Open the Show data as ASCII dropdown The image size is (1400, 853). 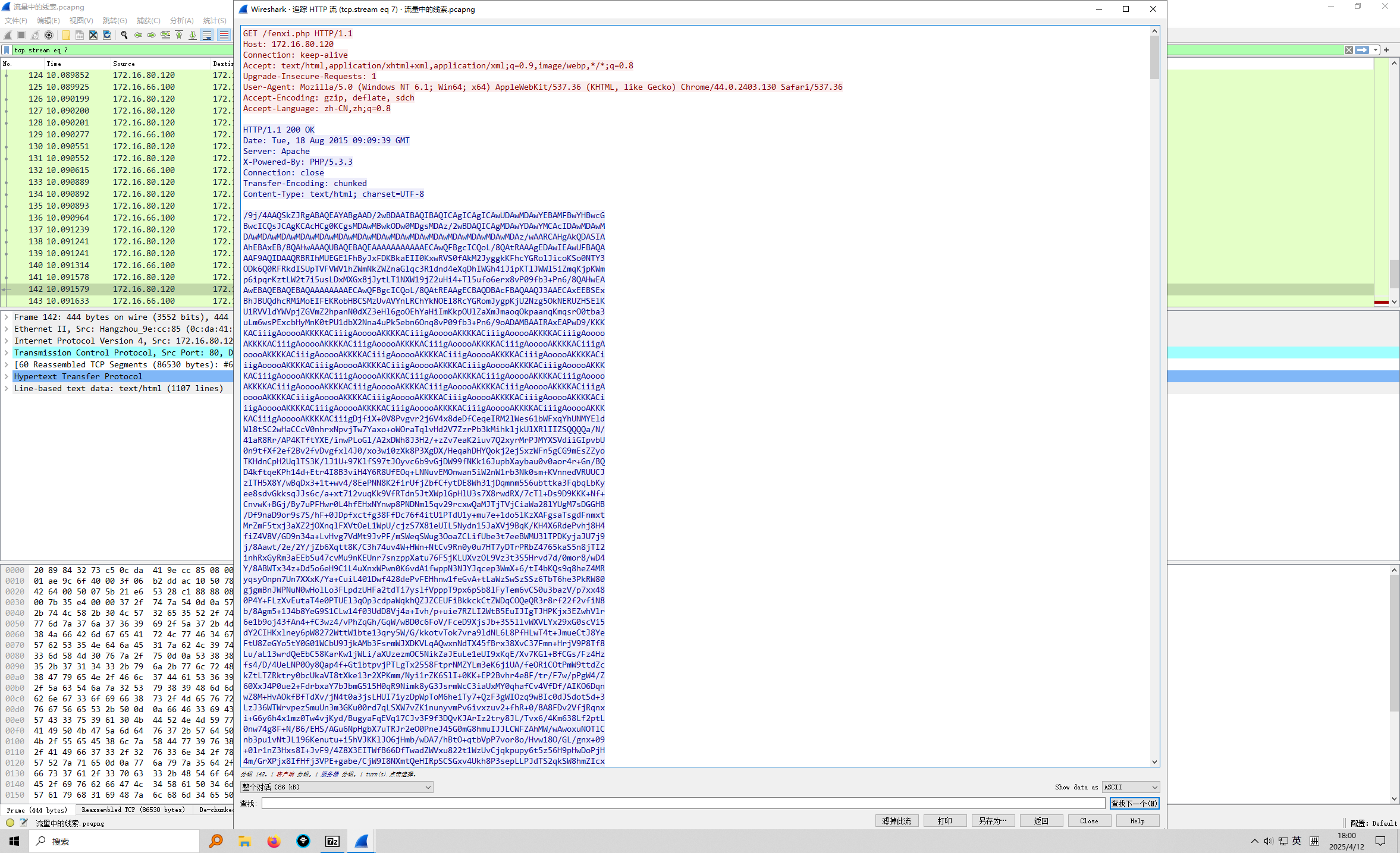pos(1131,787)
